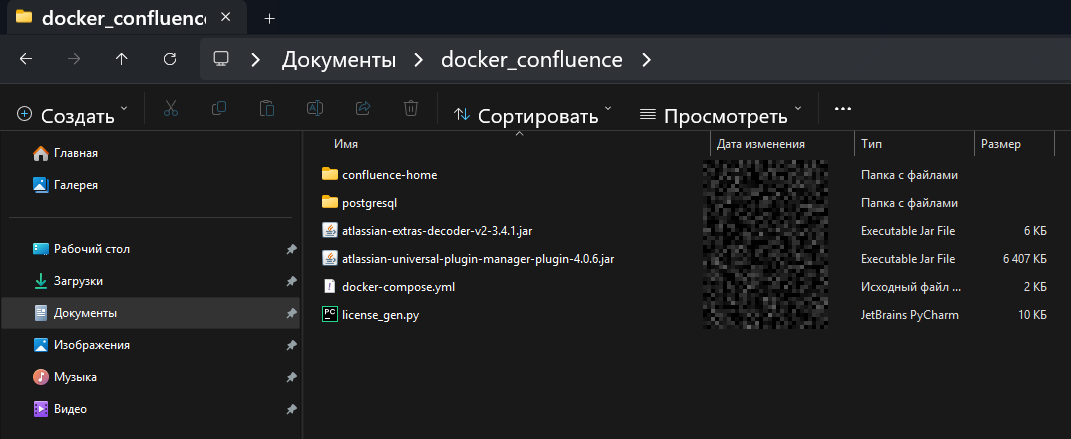The width and height of the screenshot is (1071, 439).
Task: Sort by the Размер column header
Action: point(1001,144)
